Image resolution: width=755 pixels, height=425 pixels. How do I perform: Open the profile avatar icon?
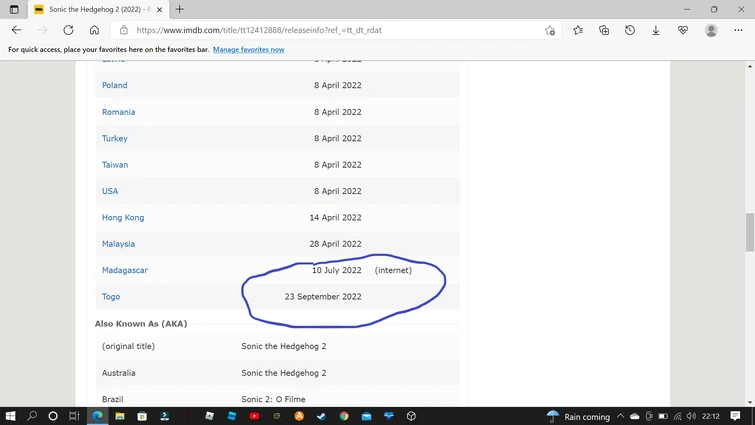[711, 30]
